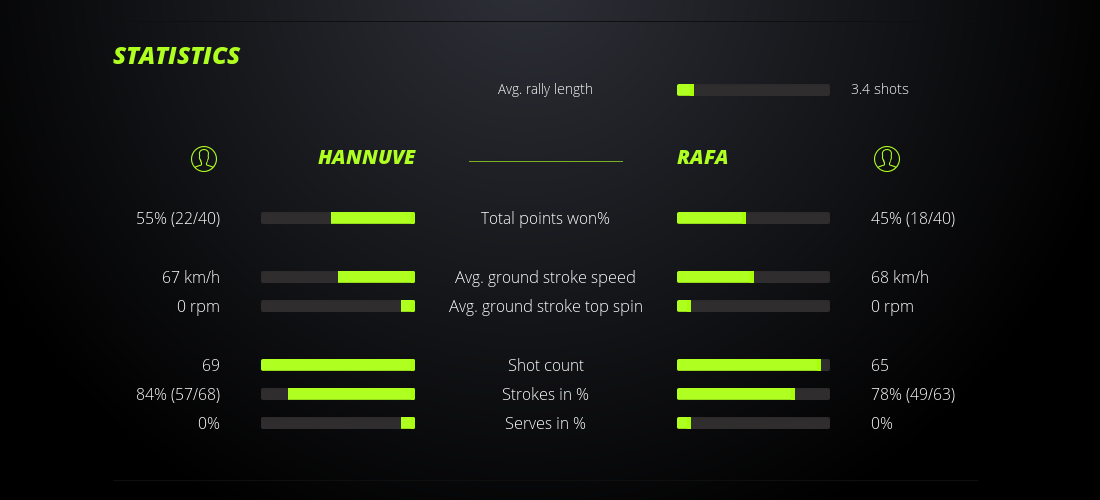This screenshot has height=500, width=1100.
Task: Click Rafa's total points won bar
Action: tap(753, 218)
